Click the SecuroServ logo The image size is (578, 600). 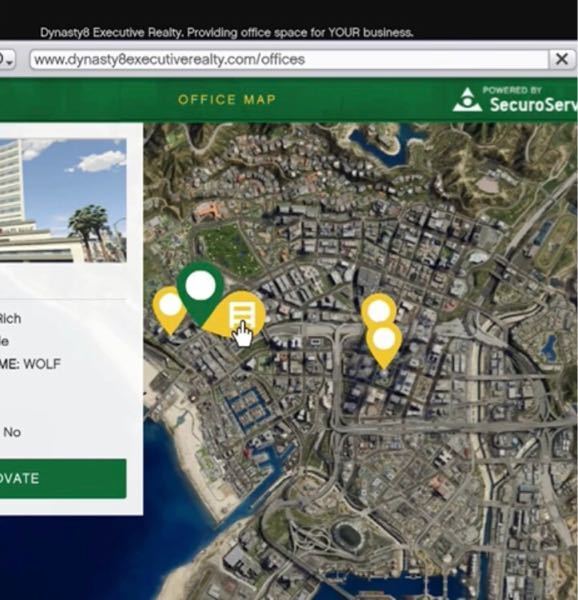[x=515, y=100]
